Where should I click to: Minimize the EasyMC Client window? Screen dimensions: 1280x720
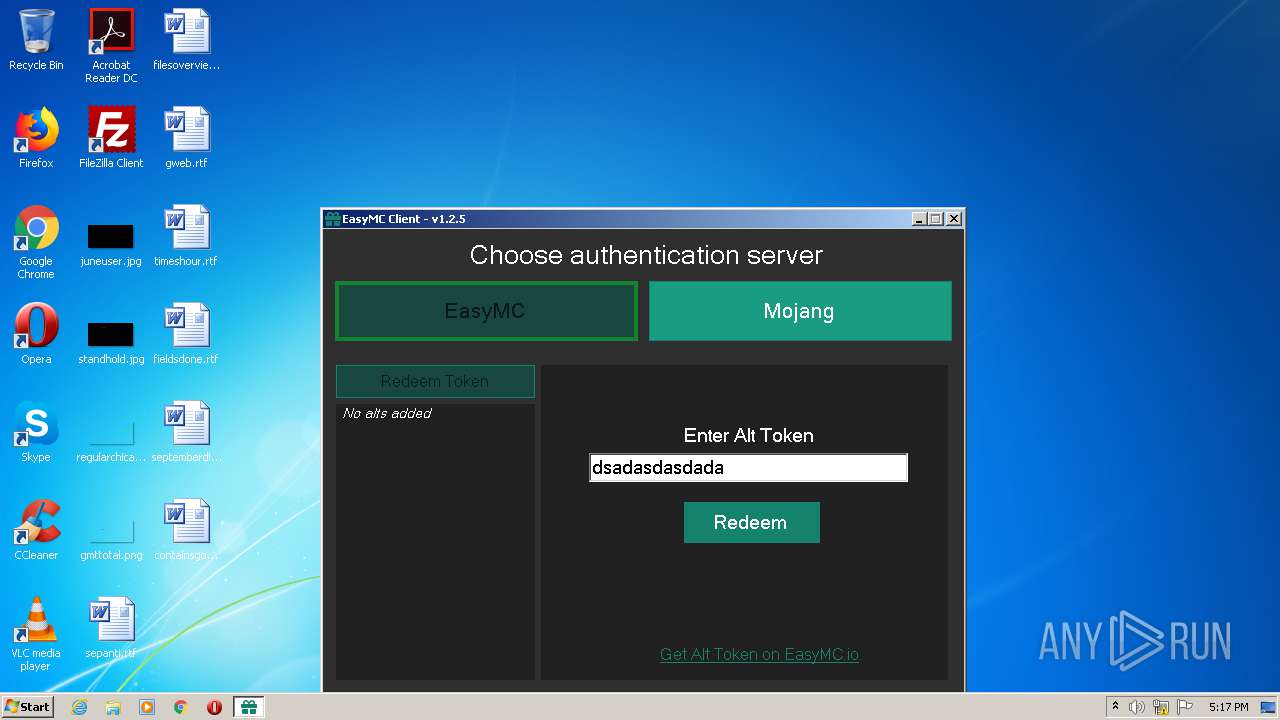pos(919,219)
